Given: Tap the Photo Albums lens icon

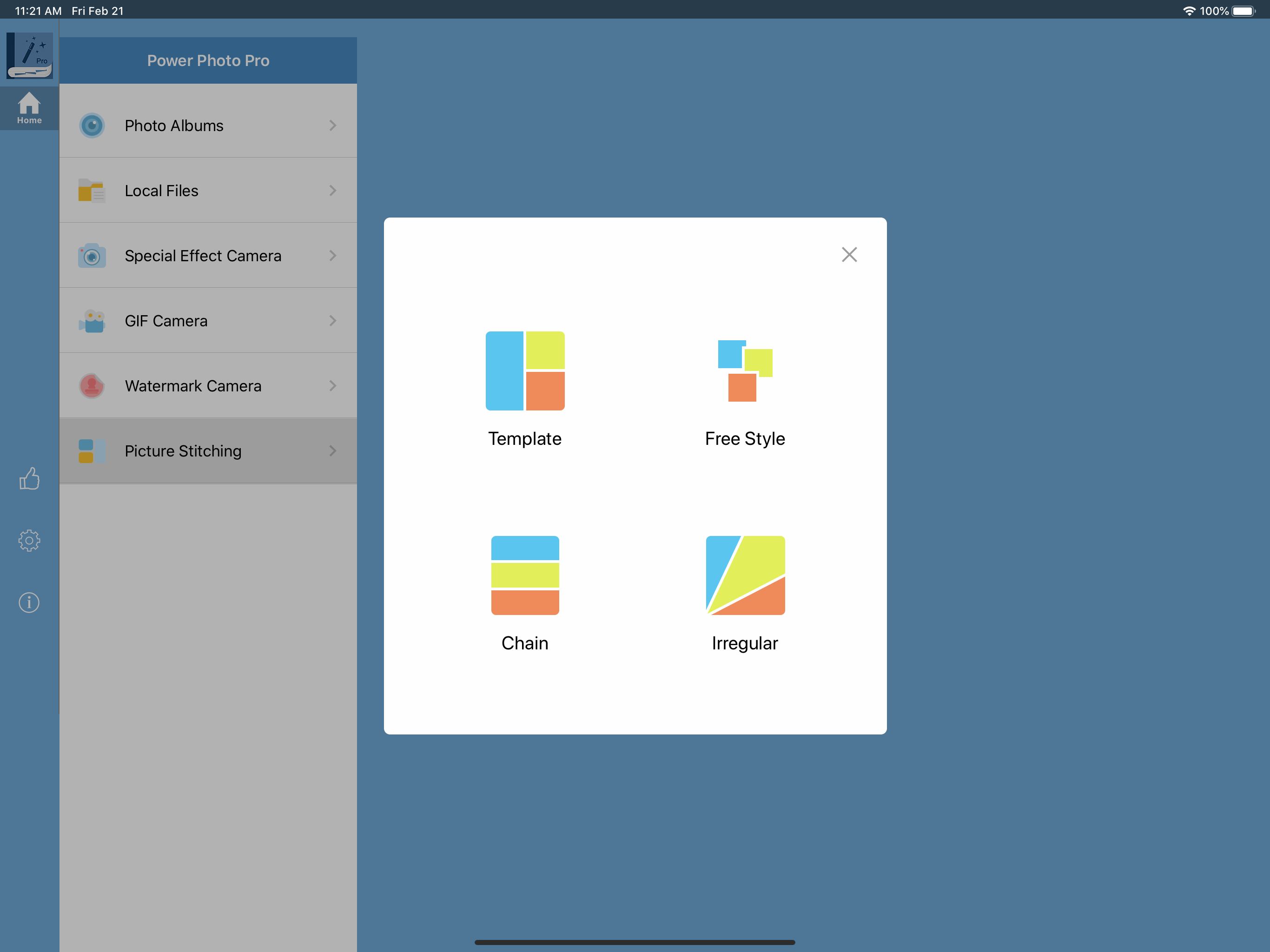Looking at the screenshot, I should [92, 126].
